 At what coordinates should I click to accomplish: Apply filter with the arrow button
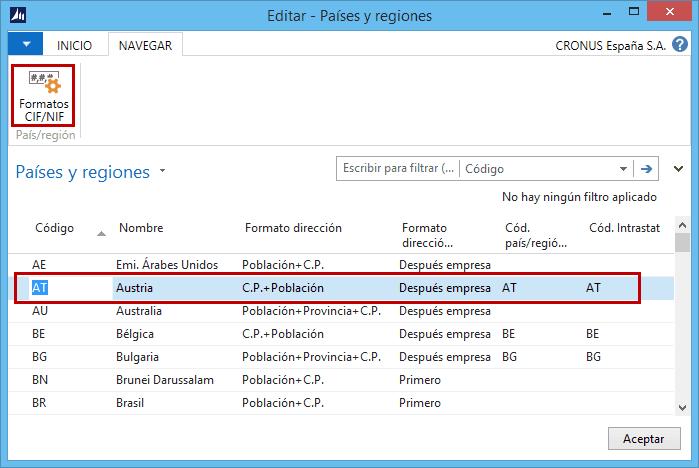pos(646,169)
